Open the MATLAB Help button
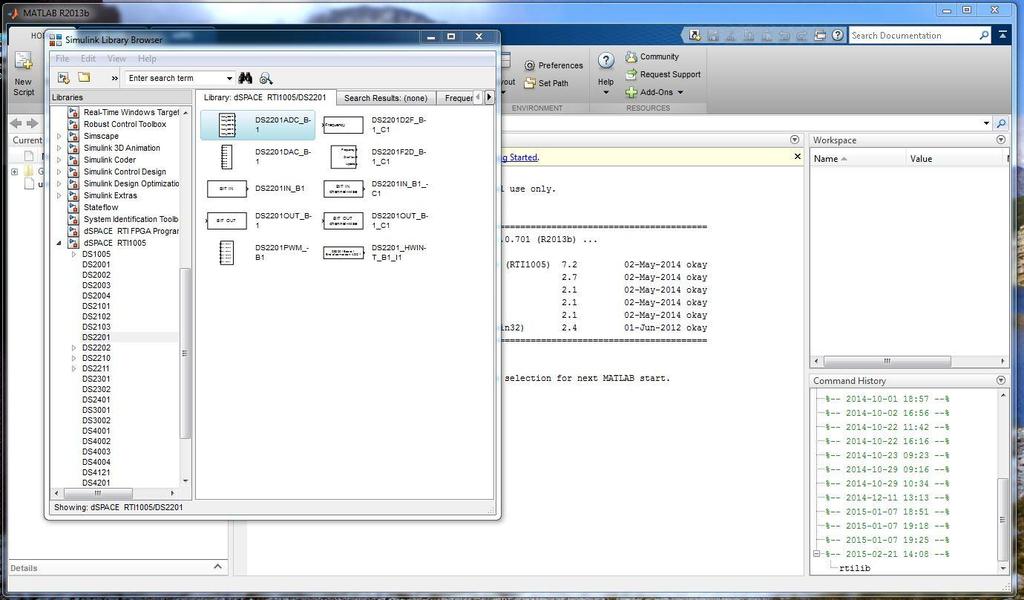 (x=605, y=72)
